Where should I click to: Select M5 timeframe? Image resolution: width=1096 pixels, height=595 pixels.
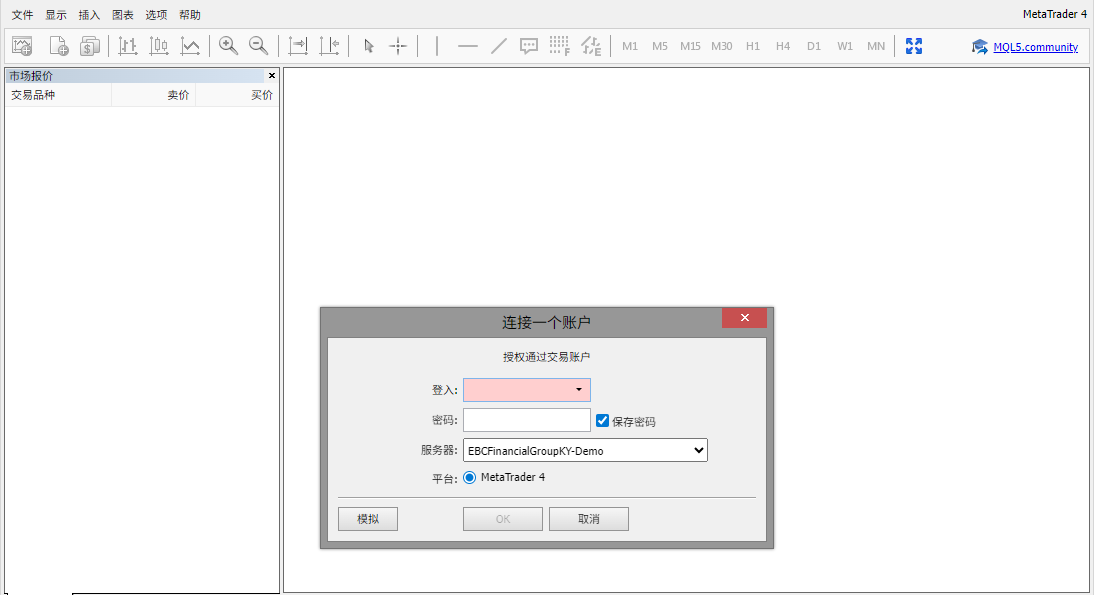[660, 46]
